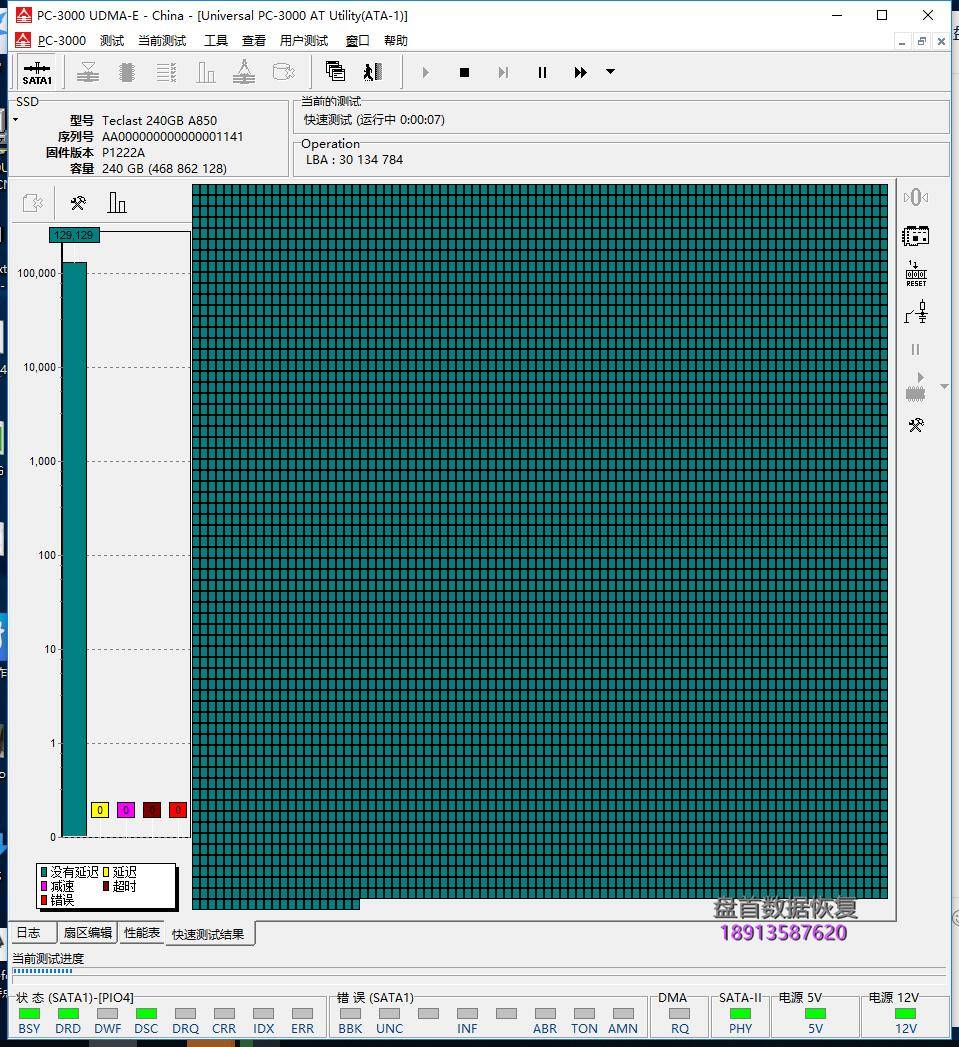The image size is (959, 1047).
Task: Switch to the 性能表 tab
Action: [x=142, y=932]
